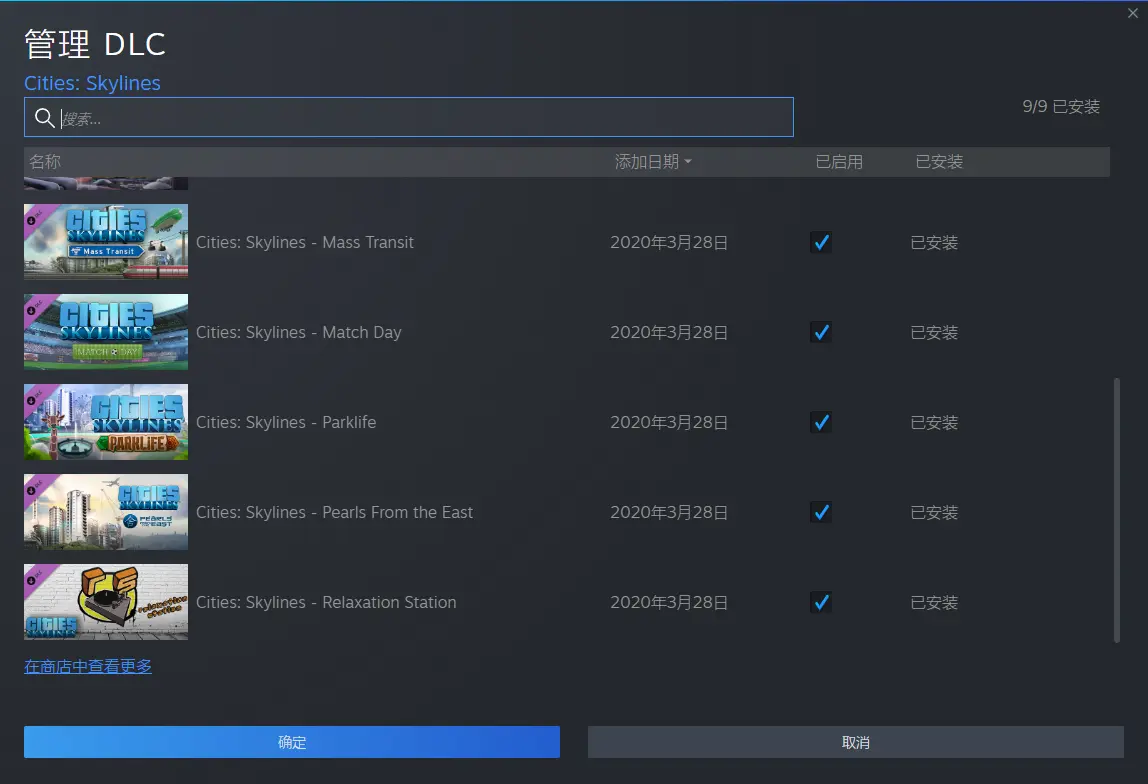Screen dimensions: 1148x784
Task: Click the 在商店中查看更多 link
Action: 88,666
